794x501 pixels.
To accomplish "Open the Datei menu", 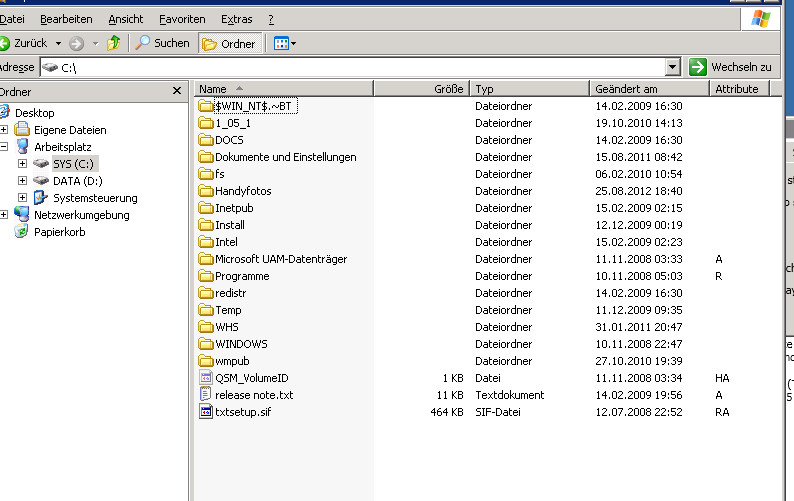I will click(x=12, y=19).
